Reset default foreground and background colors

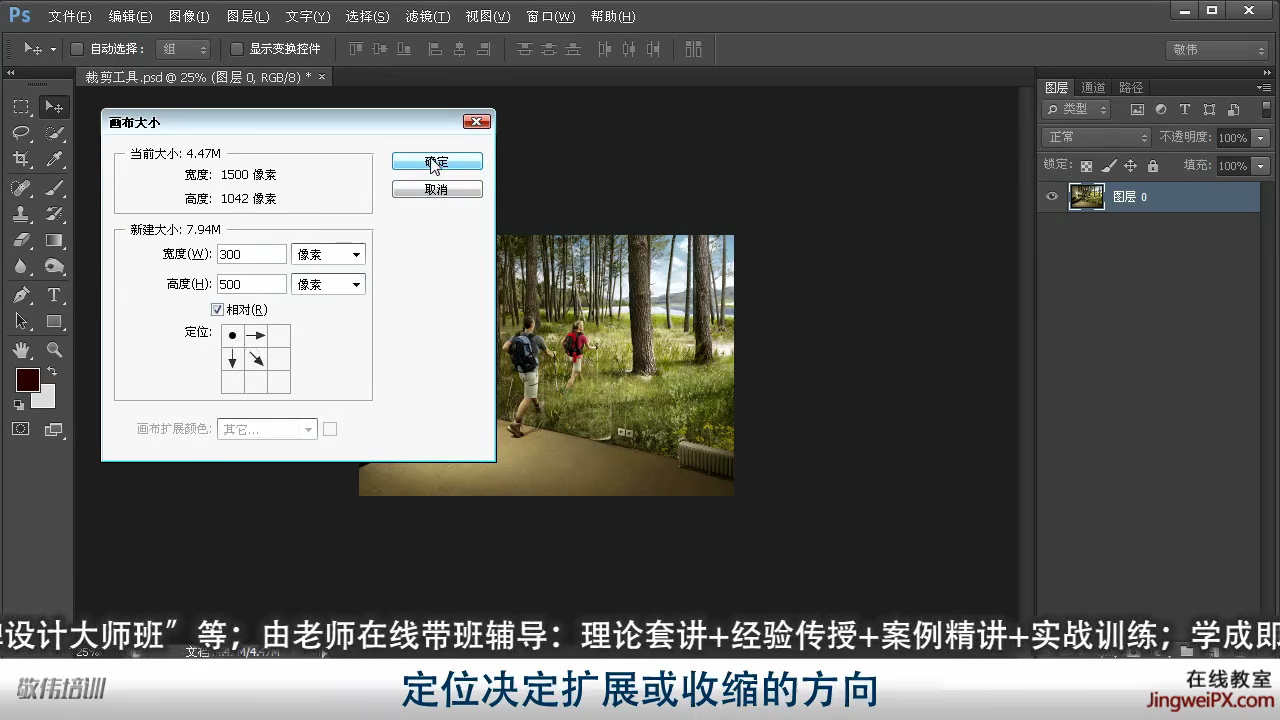point(18,405)
